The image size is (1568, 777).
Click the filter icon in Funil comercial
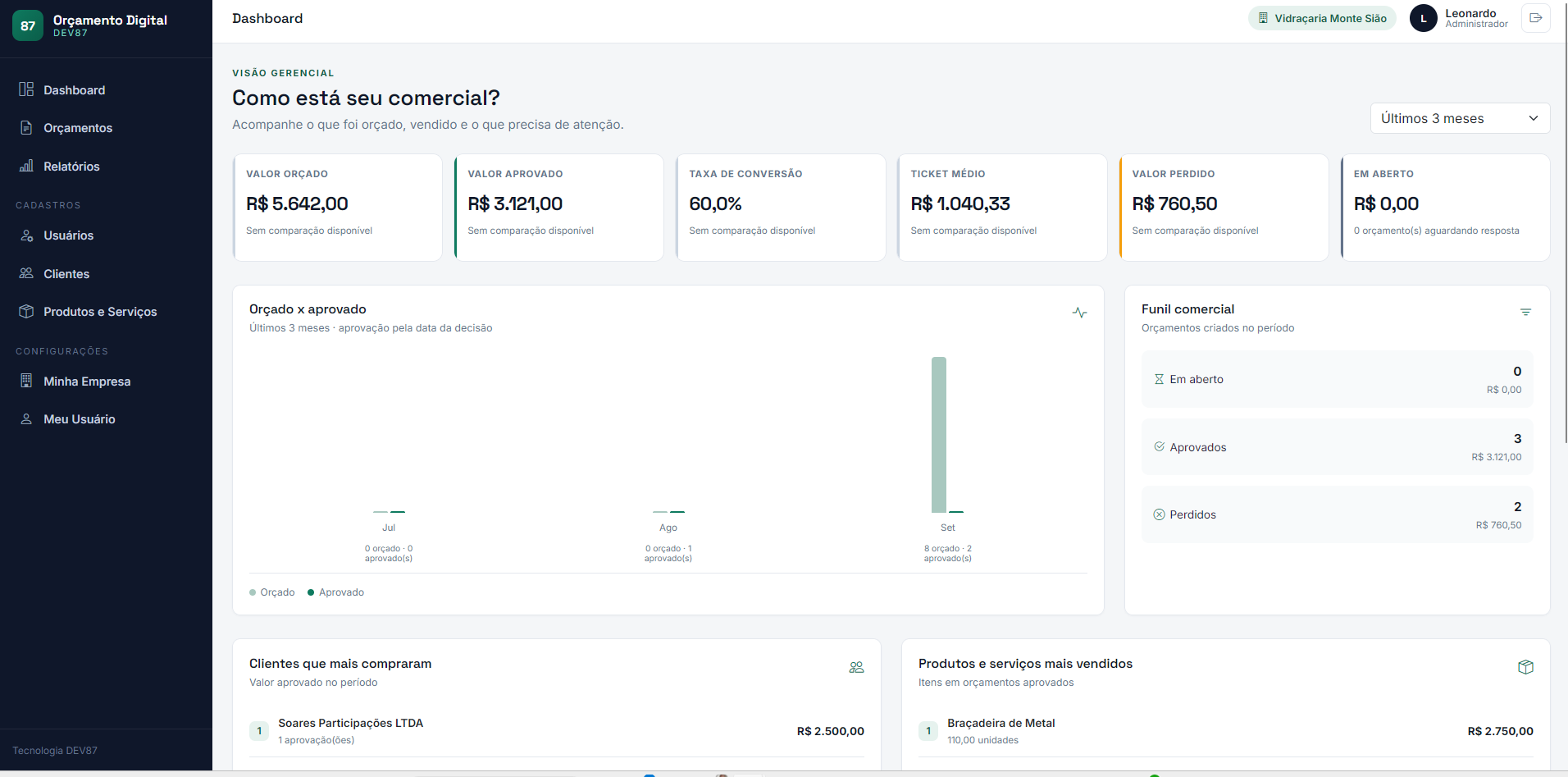click(x=1525, y=313)
